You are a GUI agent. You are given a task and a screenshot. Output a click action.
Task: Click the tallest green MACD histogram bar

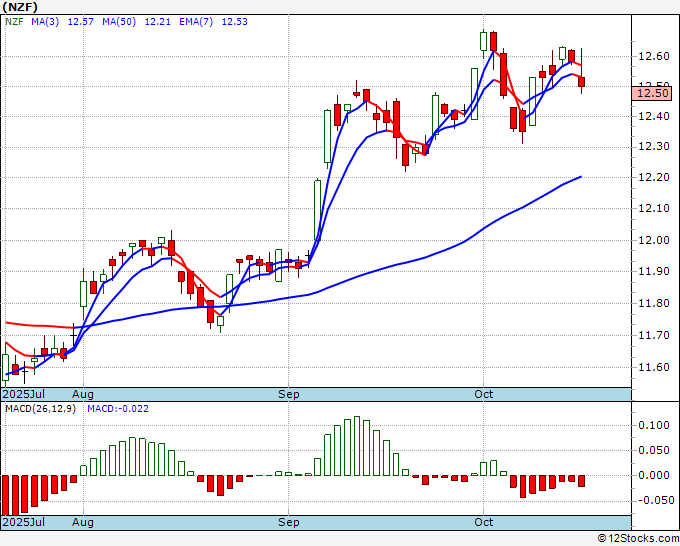[357, 446]
